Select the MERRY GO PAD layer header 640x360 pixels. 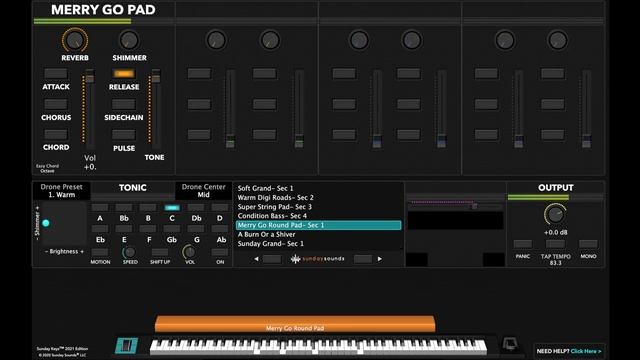(103, 10)
